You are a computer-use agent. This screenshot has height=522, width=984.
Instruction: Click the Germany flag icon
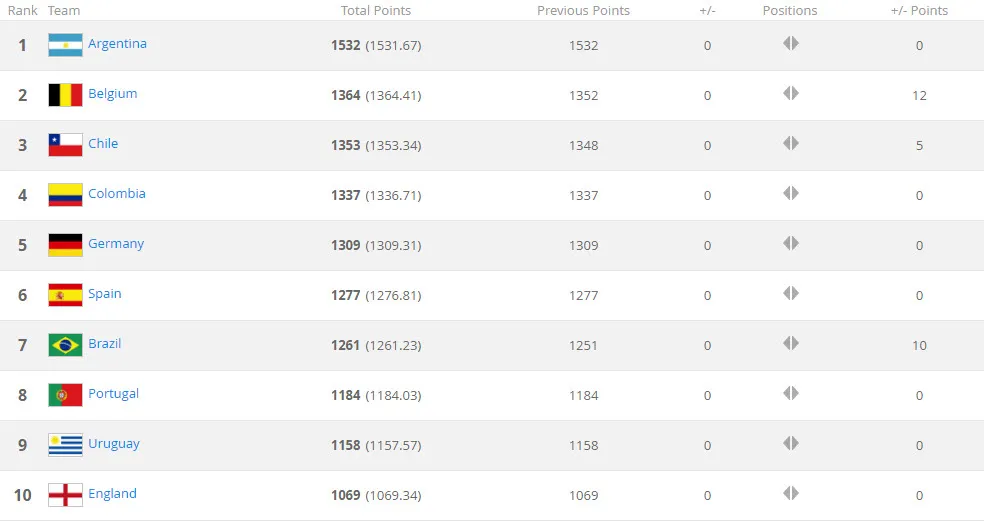click(x=65, y=245)
